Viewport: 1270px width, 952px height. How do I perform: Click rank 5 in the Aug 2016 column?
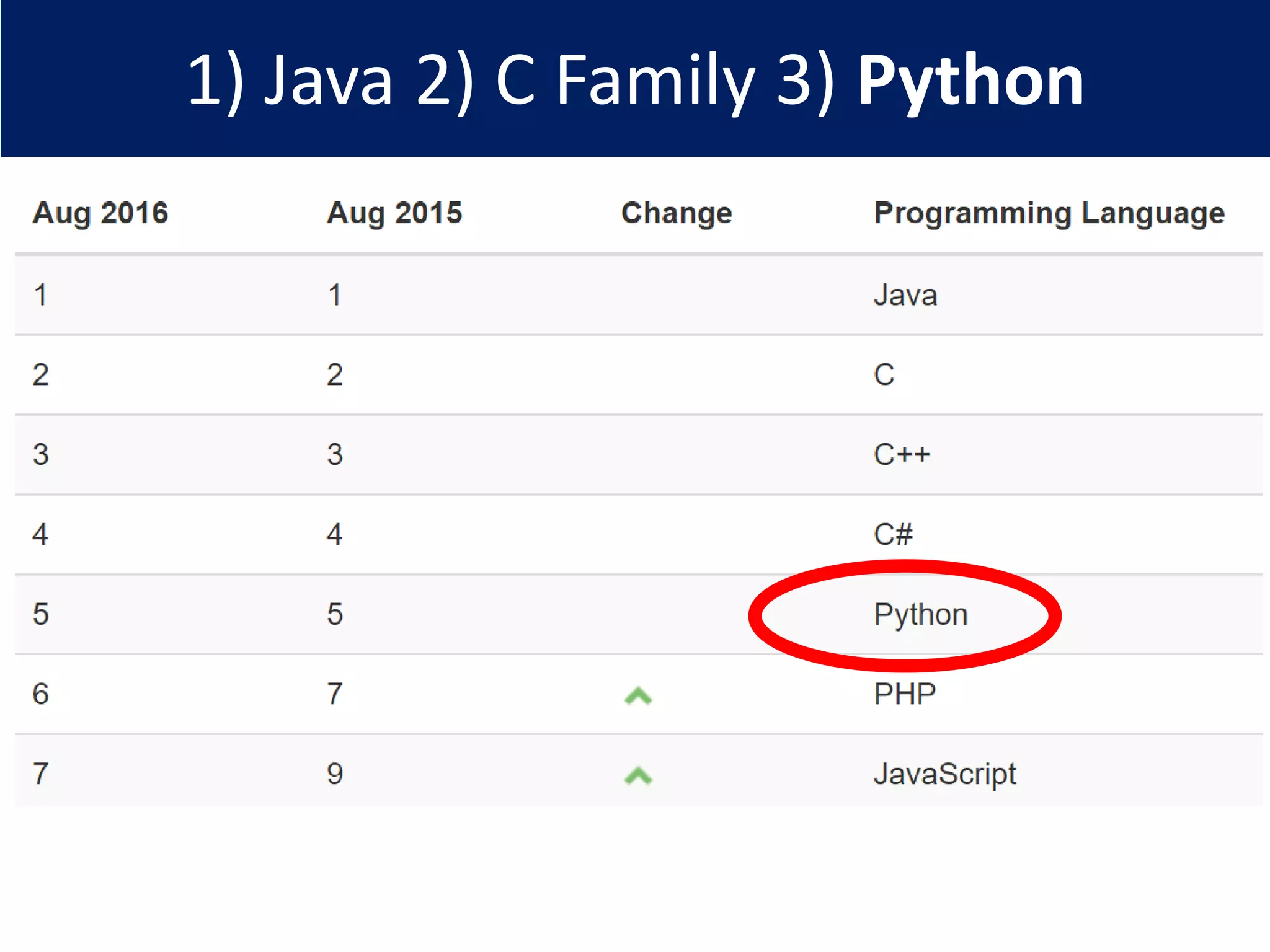point(41,614)
